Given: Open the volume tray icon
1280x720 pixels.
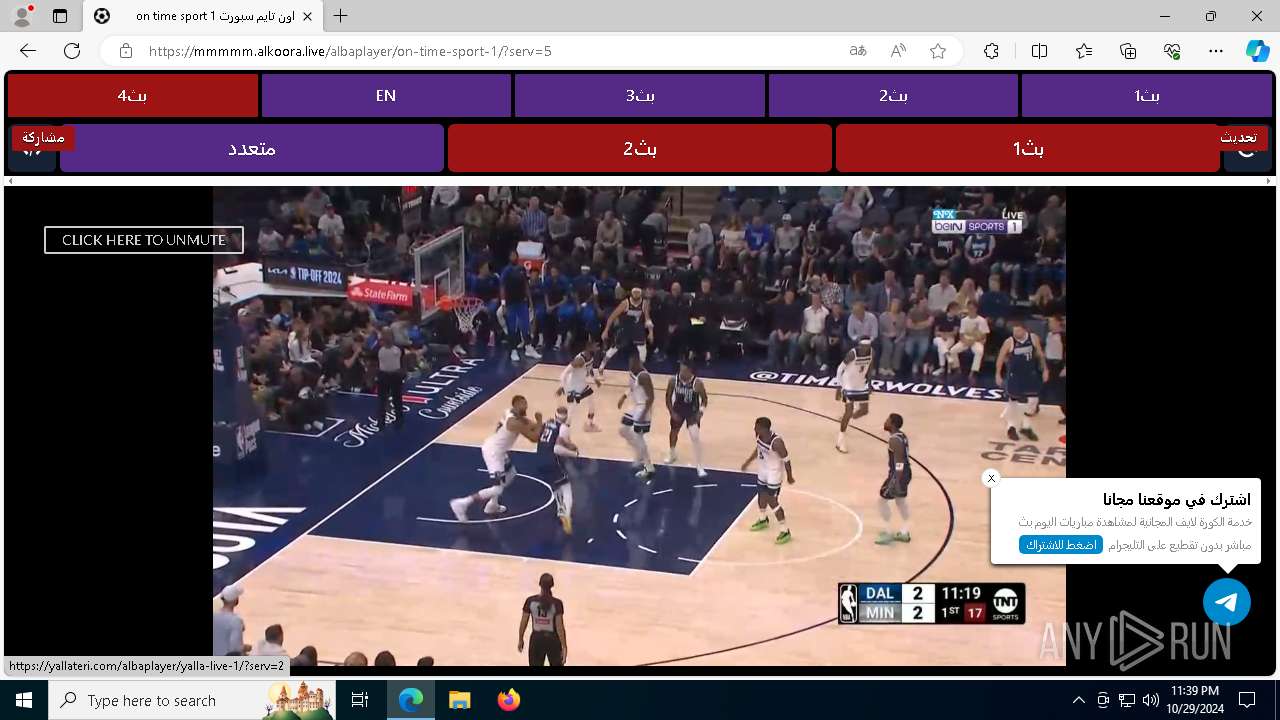Looking at the screenshot, I should coord(1151,700).
